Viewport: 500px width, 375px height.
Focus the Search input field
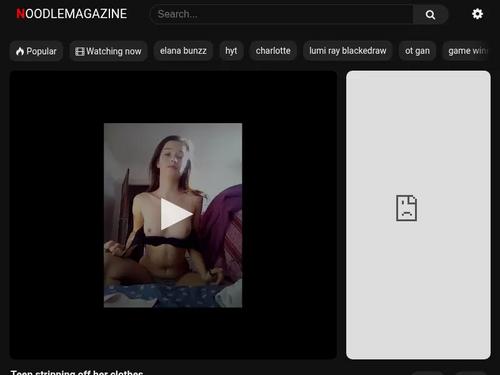(283, 14)
